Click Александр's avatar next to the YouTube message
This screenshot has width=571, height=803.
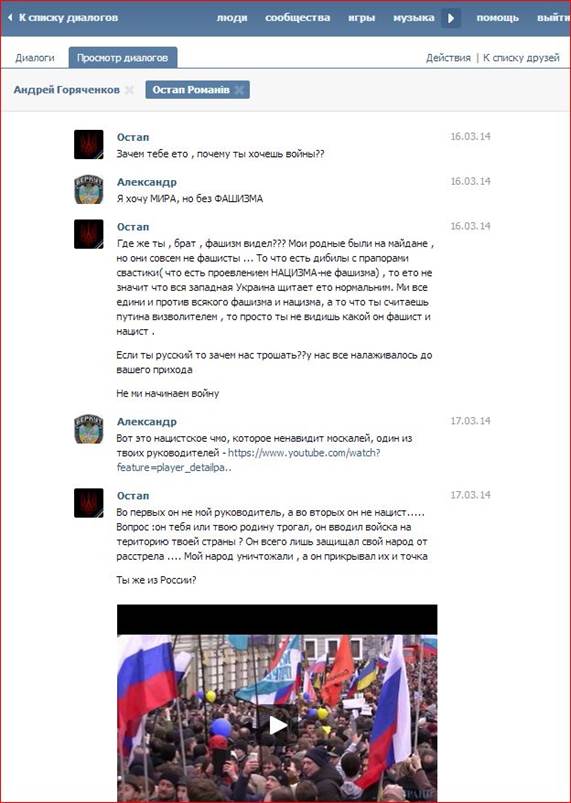coord(89,429)
